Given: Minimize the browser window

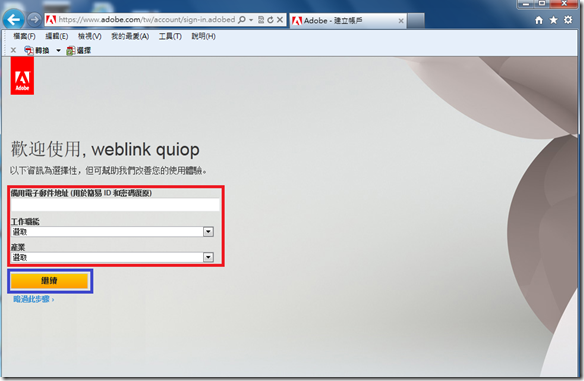Looking at the screenshot, I should [x=526, y=4].
